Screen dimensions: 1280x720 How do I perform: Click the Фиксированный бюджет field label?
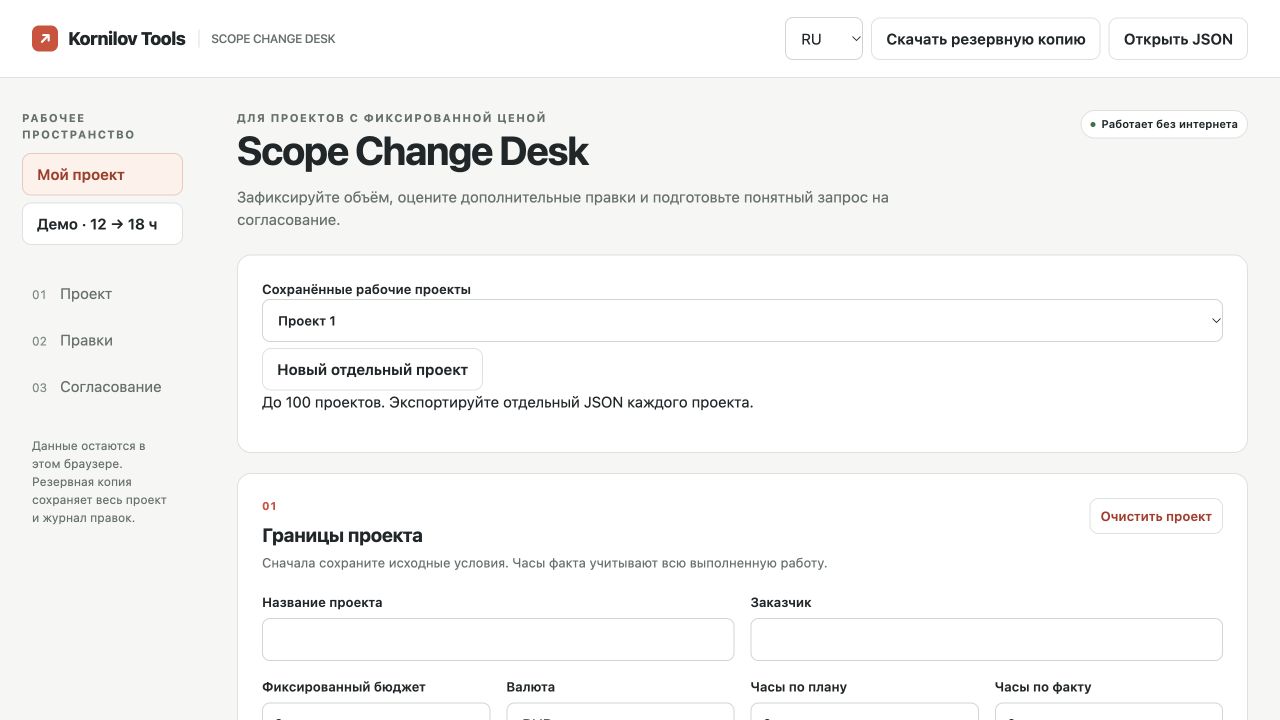pos(344,687)
